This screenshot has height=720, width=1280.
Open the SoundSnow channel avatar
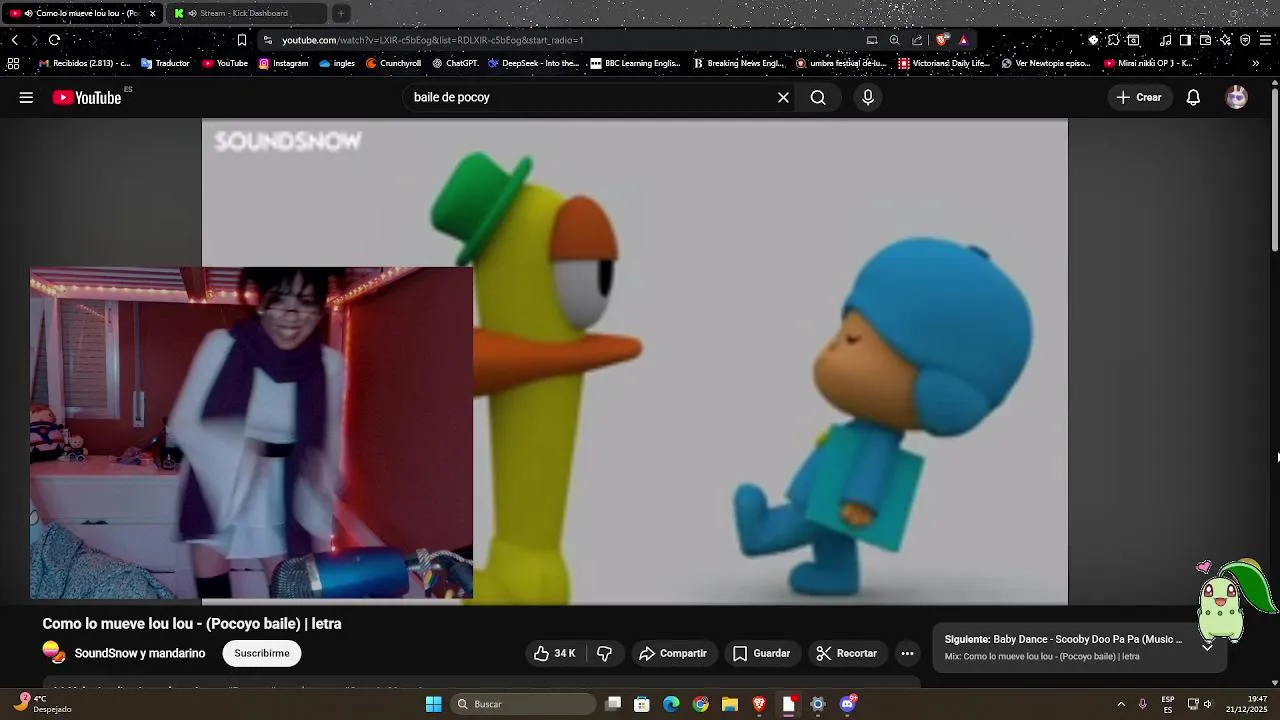[54, 652]
